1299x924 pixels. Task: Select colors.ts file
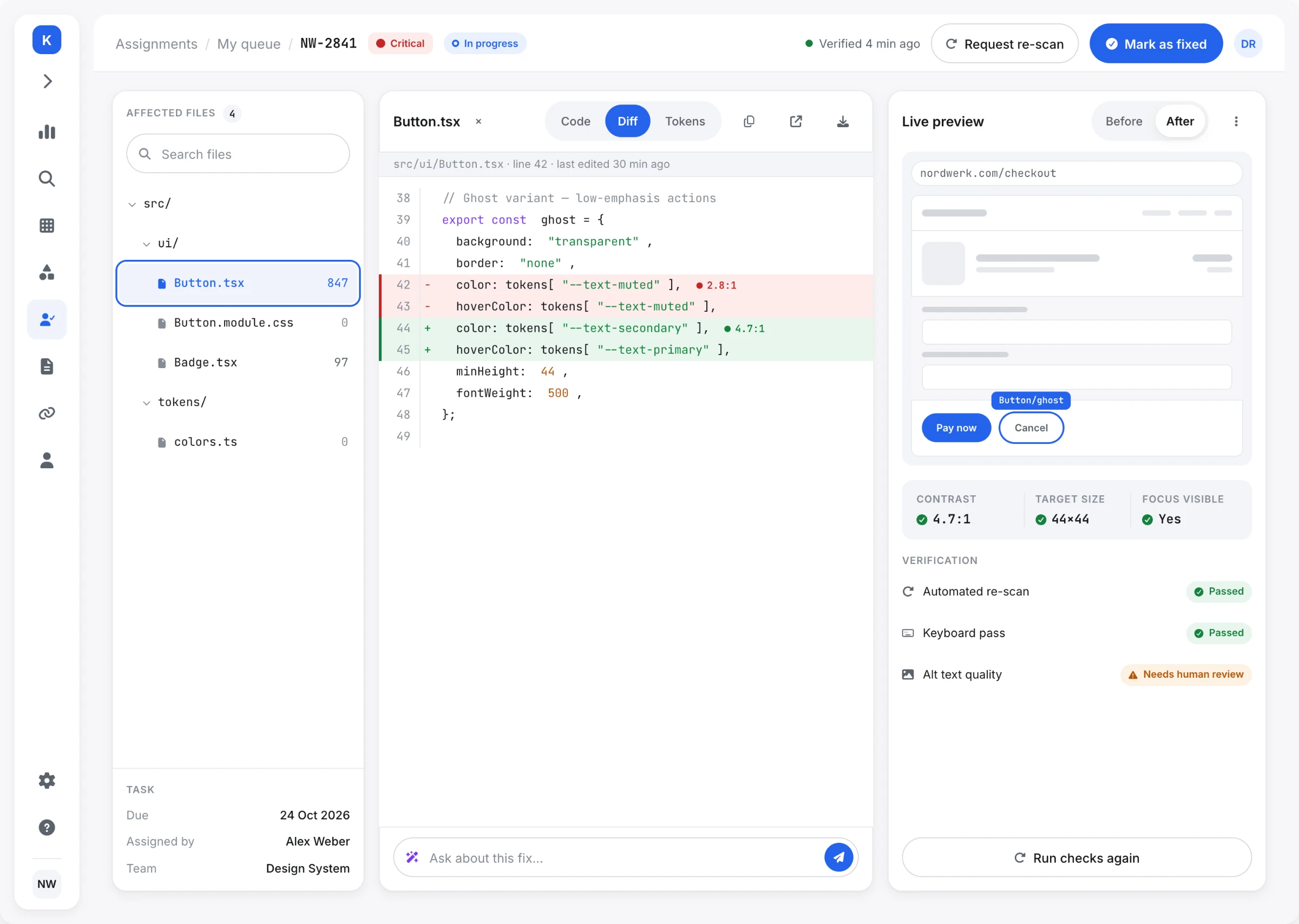pos(238,442)
